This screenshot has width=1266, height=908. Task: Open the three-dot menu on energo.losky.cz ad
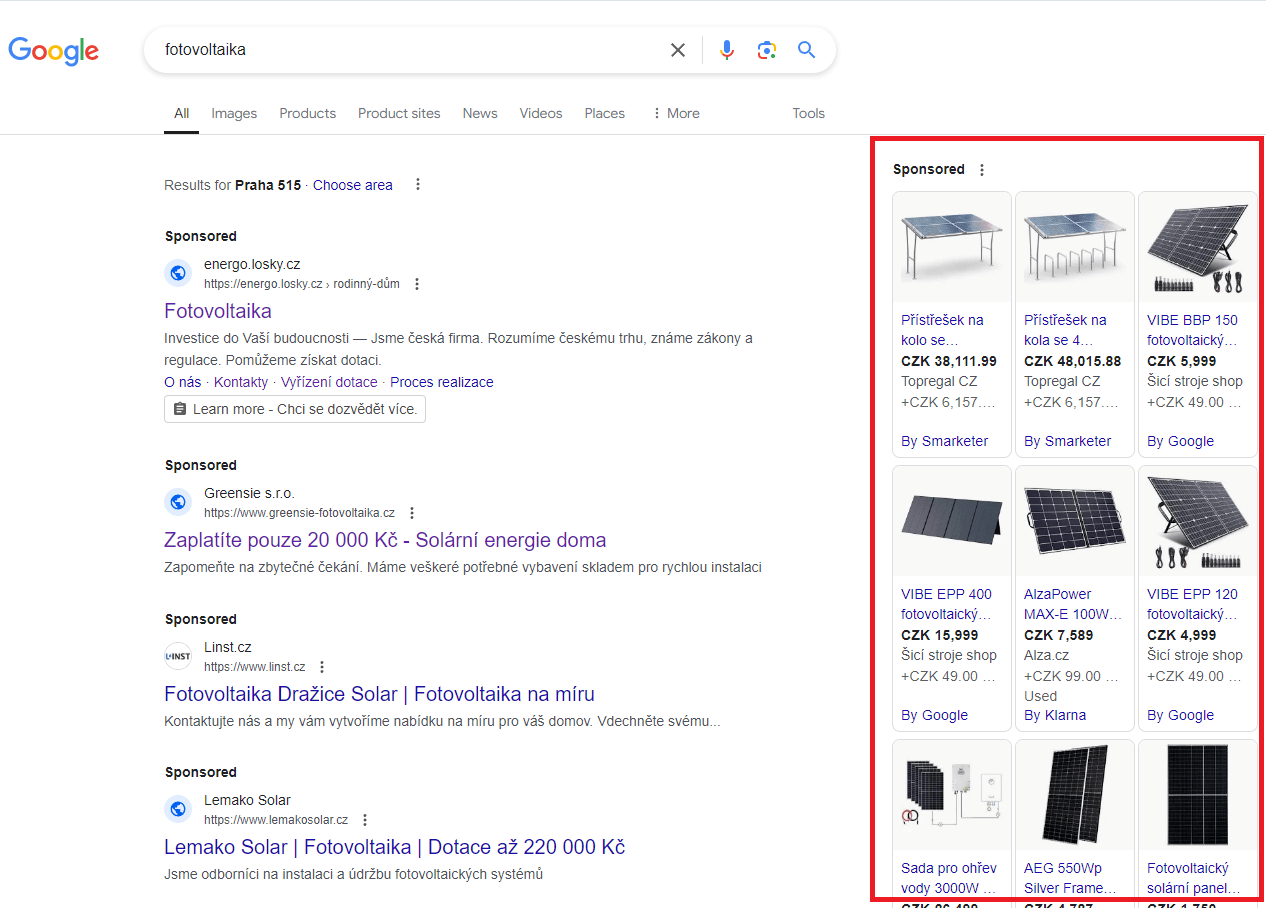[x=416, y=283]
